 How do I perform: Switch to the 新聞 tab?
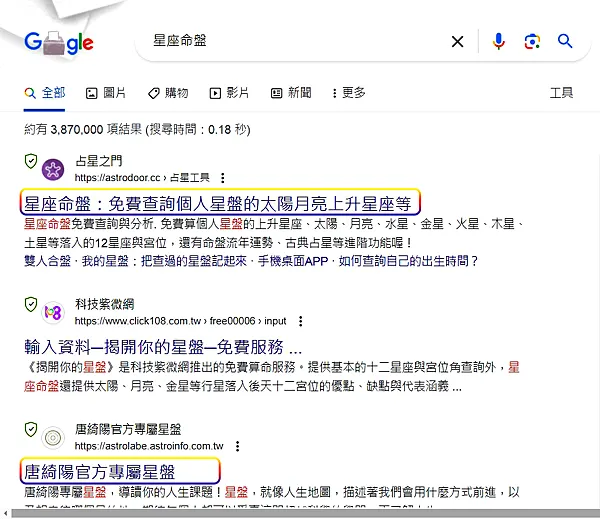coord(291,93)
